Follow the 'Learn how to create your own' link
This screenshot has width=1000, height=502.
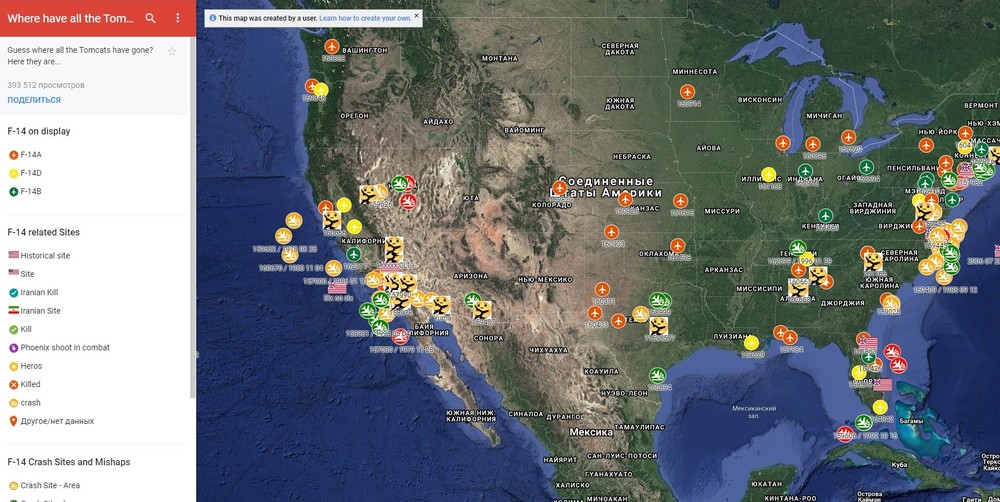365,18
